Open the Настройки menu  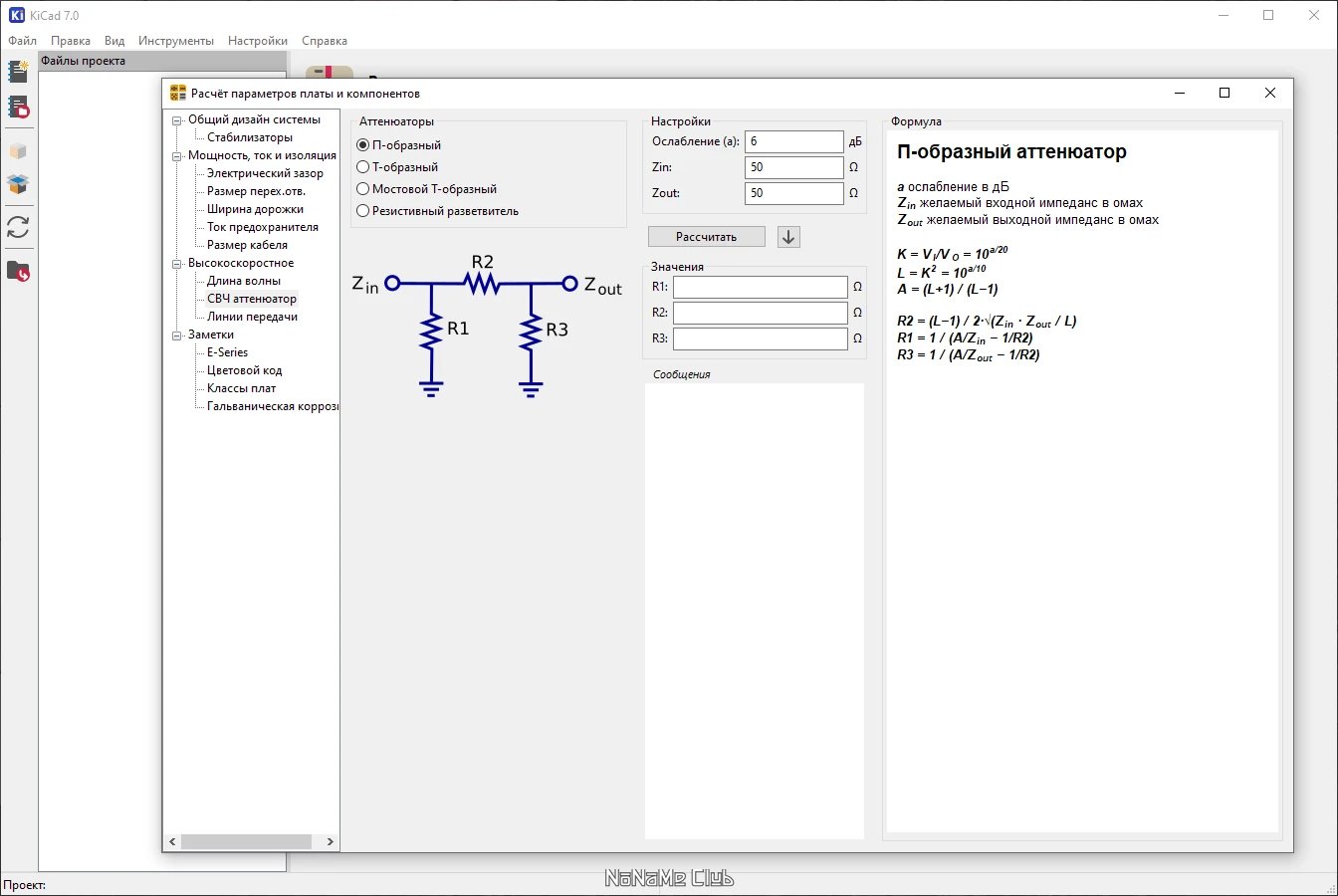258,41
